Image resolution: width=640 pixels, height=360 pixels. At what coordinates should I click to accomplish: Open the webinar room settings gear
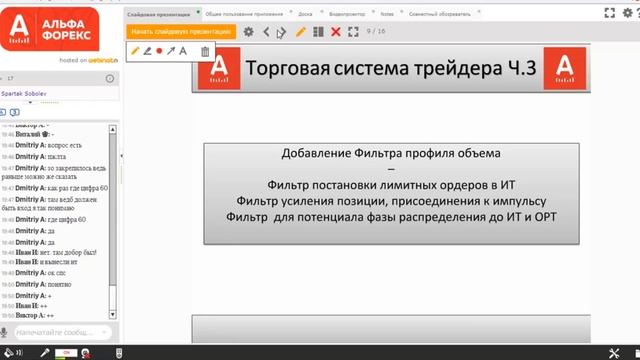tap(627, 13)
